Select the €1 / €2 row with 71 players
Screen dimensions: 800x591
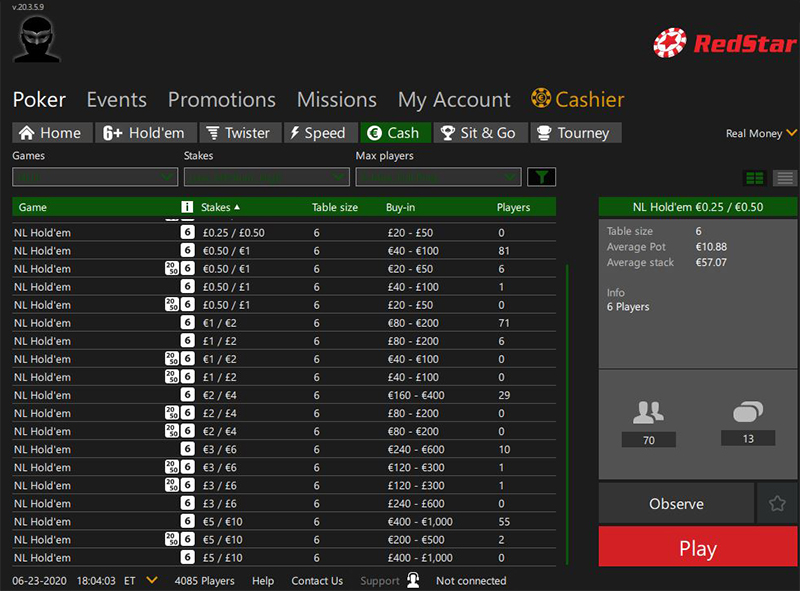pos(284,323)
